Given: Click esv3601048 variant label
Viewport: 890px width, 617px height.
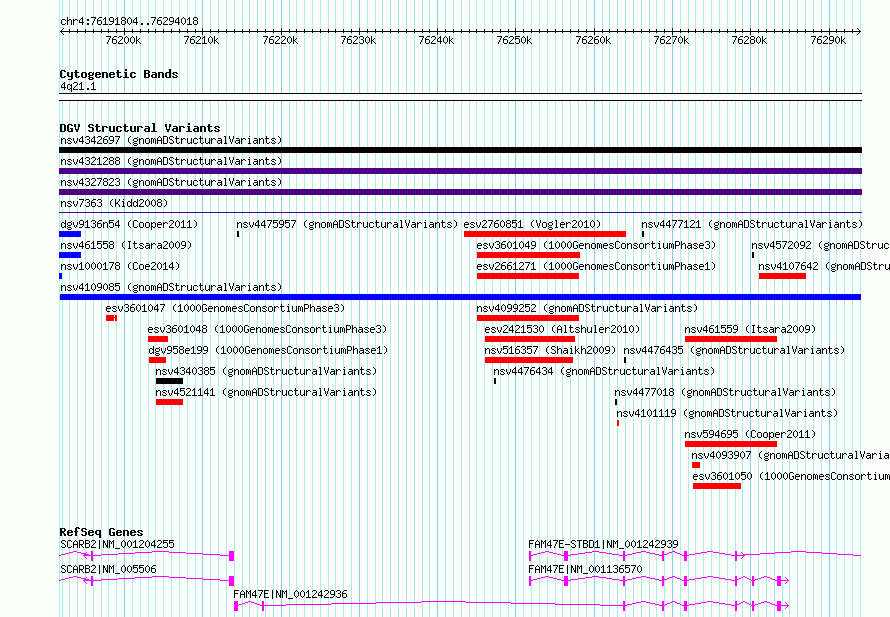Looking at the screenshot, I should tap(267, 329).
